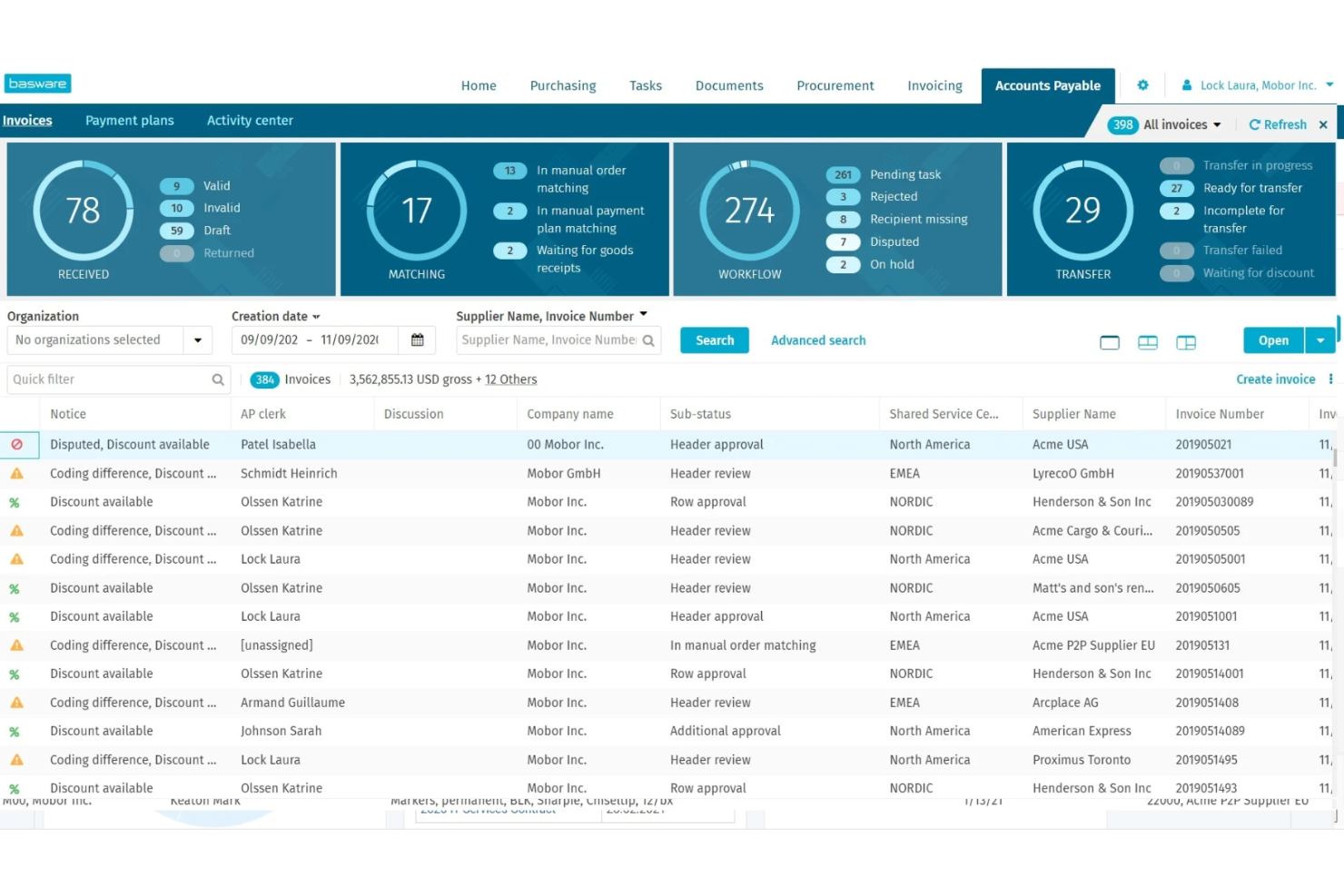Select the horizontal split view icon
The width and height of the screenshot is (1344, 896).
click(x=1147, y=342)
